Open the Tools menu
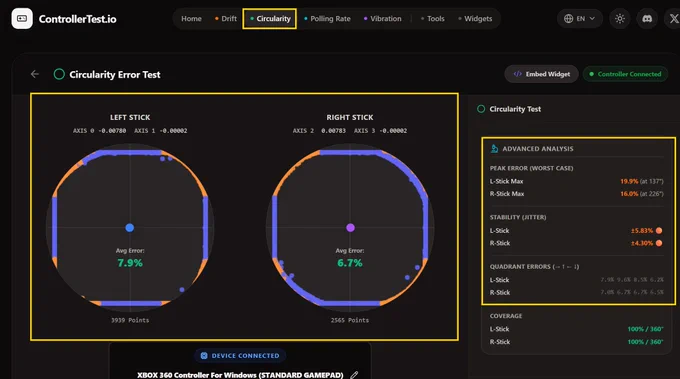 [432, 19]
